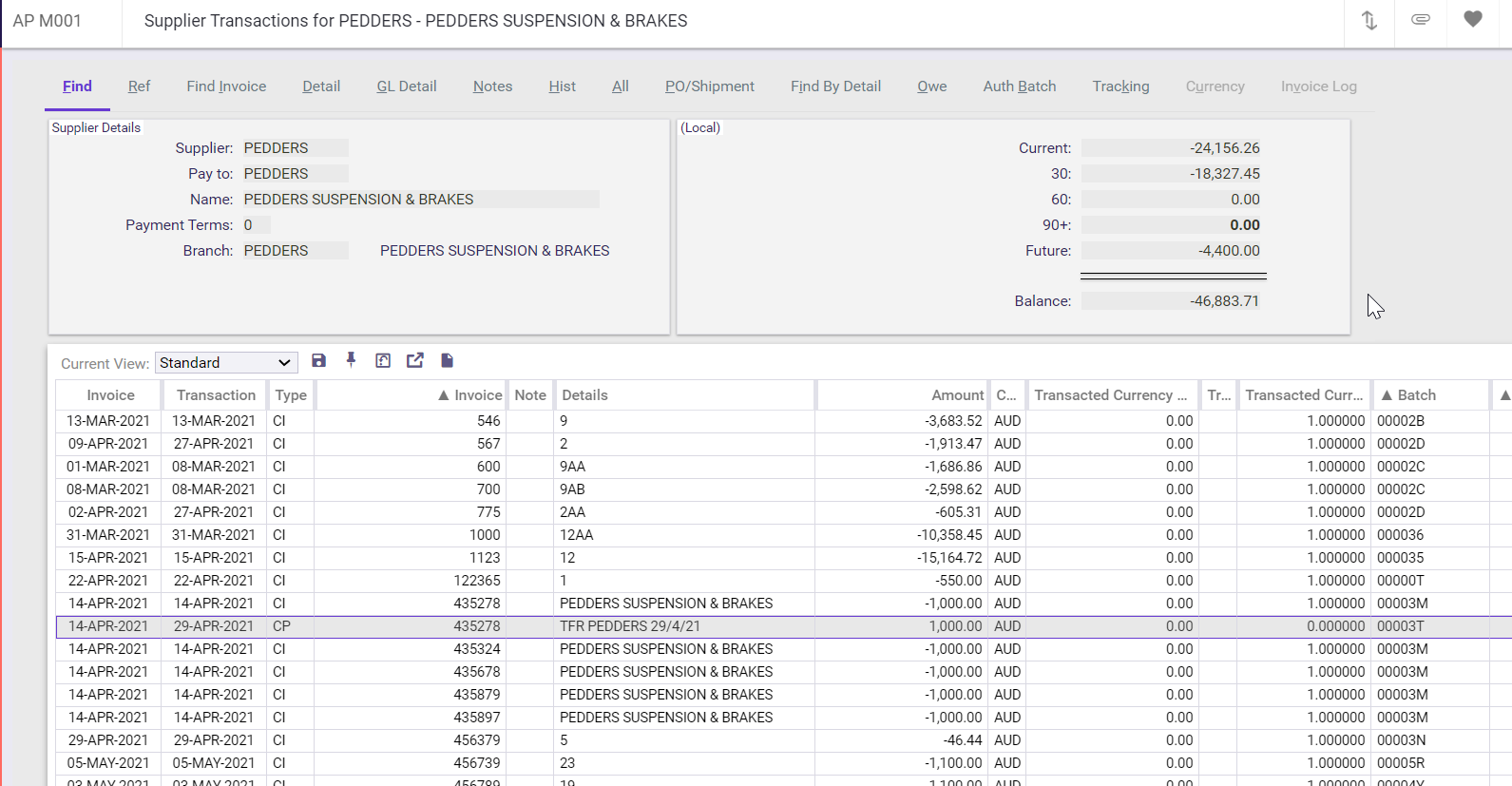Select invoice 1000 row
This screenshot has width=1512, height=786.
tap(783, 535)
